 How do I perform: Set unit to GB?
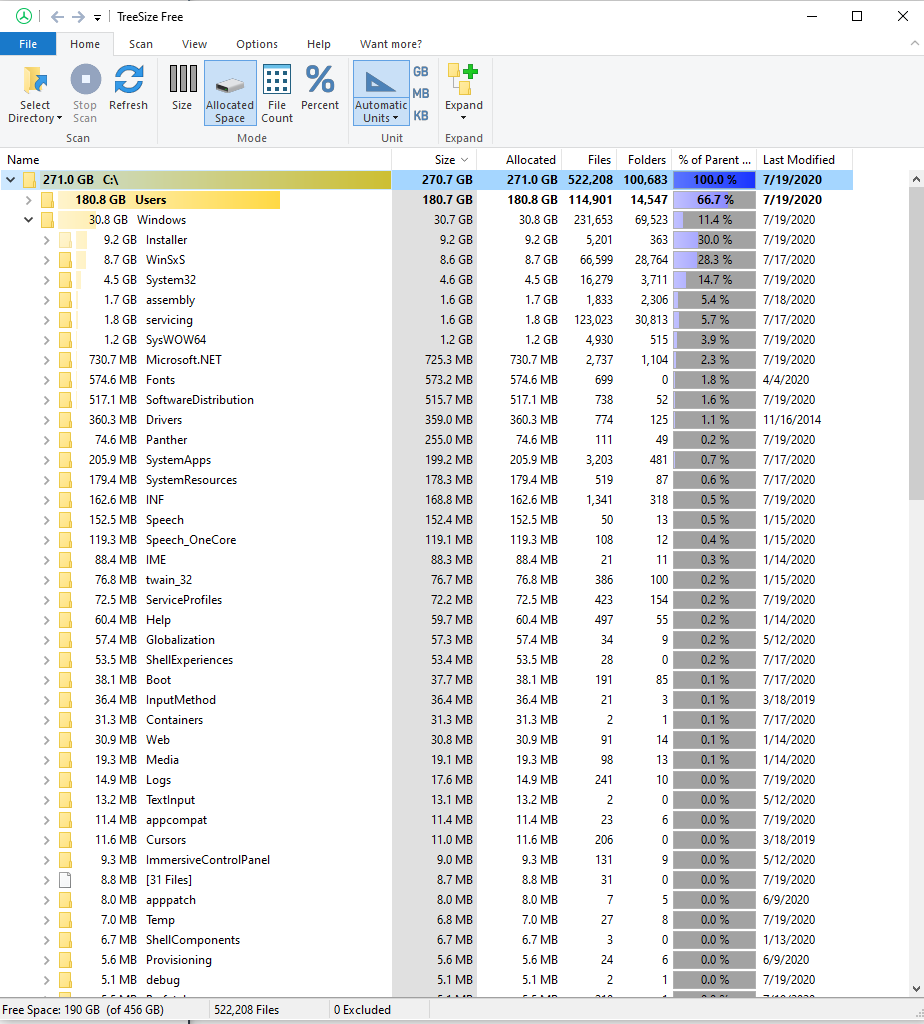click(421, 72)
